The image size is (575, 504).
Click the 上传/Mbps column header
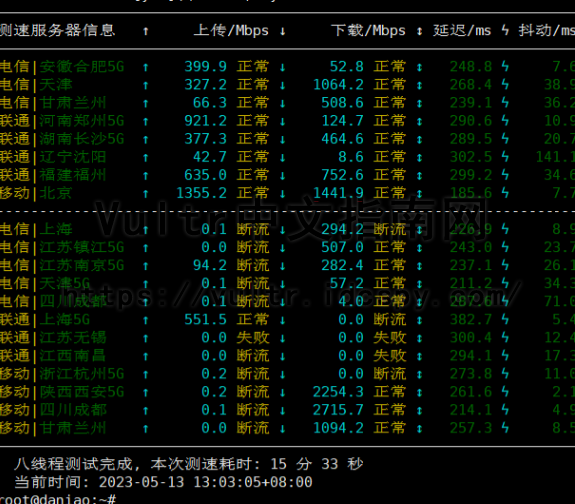click(x=231, y=30)
